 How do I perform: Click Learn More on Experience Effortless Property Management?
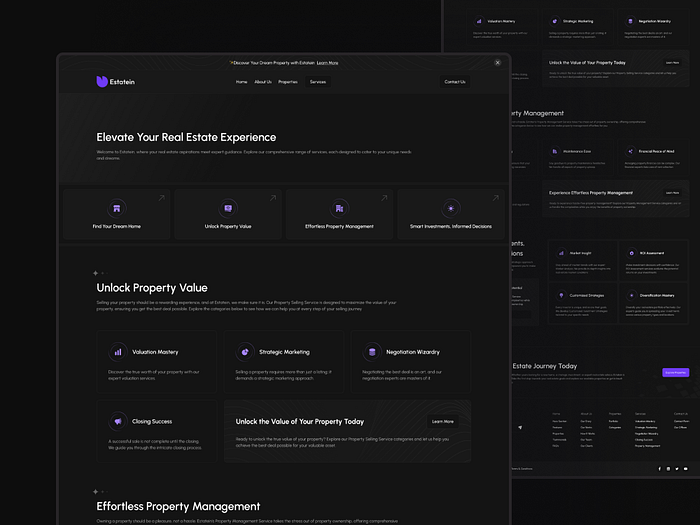coord(672,193)
